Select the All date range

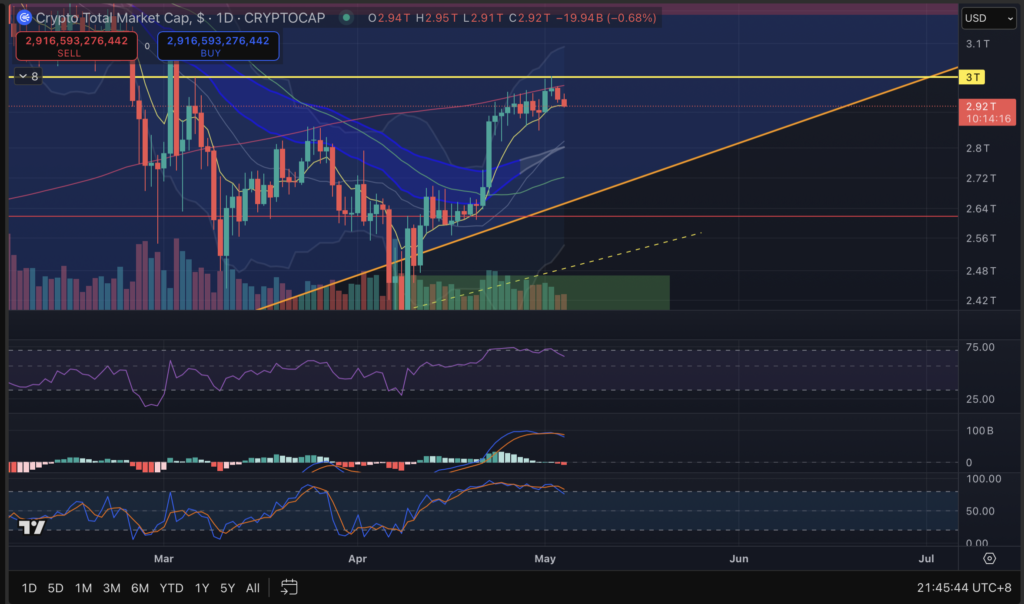(x=253, y=588)
